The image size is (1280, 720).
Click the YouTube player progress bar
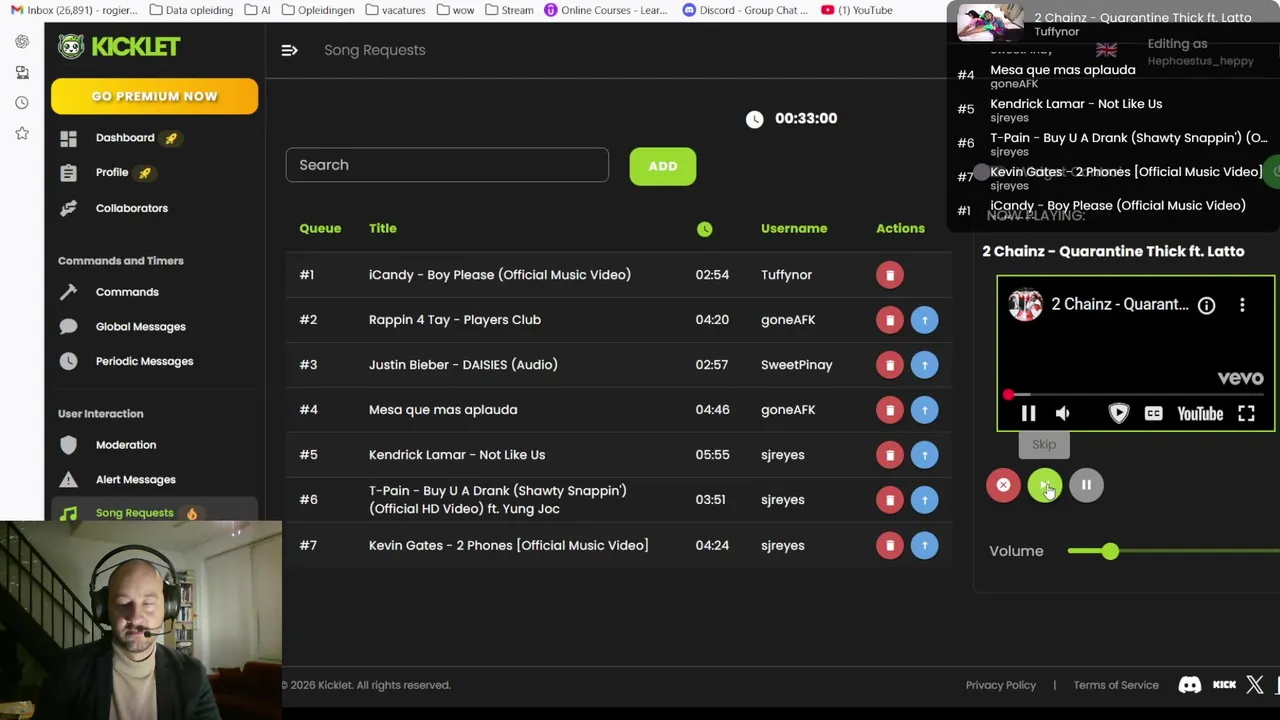coord(1135,395)
